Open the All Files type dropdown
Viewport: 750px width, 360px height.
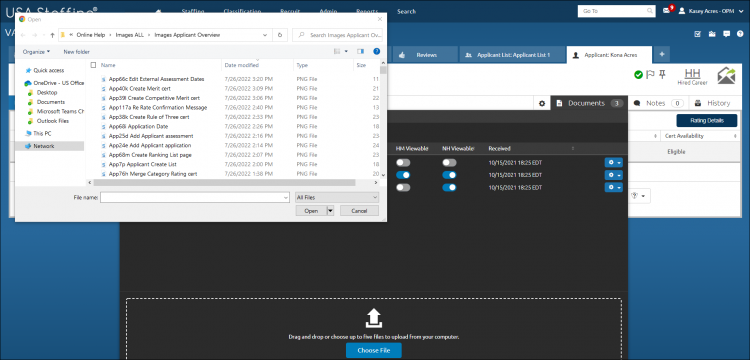[337, 197]
